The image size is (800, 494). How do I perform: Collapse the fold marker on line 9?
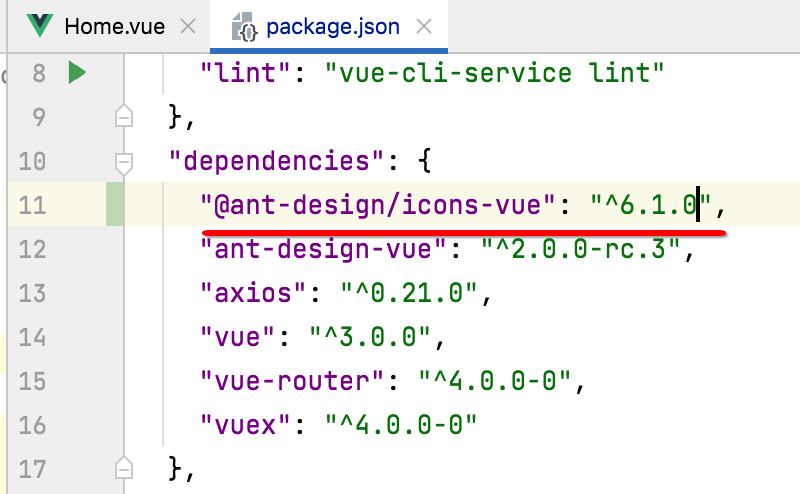click(x=124, y=117)
